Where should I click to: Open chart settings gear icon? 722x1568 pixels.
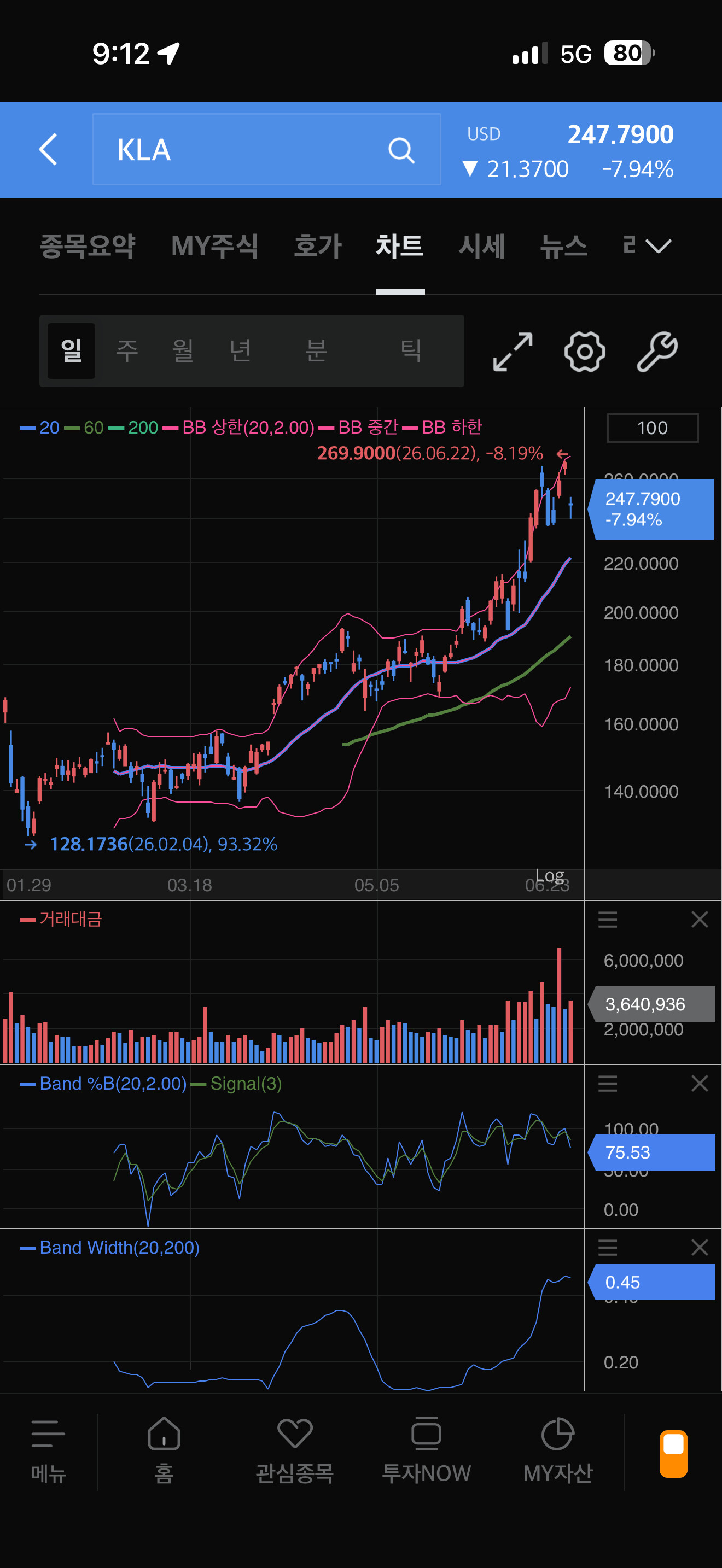click(584, 351)
